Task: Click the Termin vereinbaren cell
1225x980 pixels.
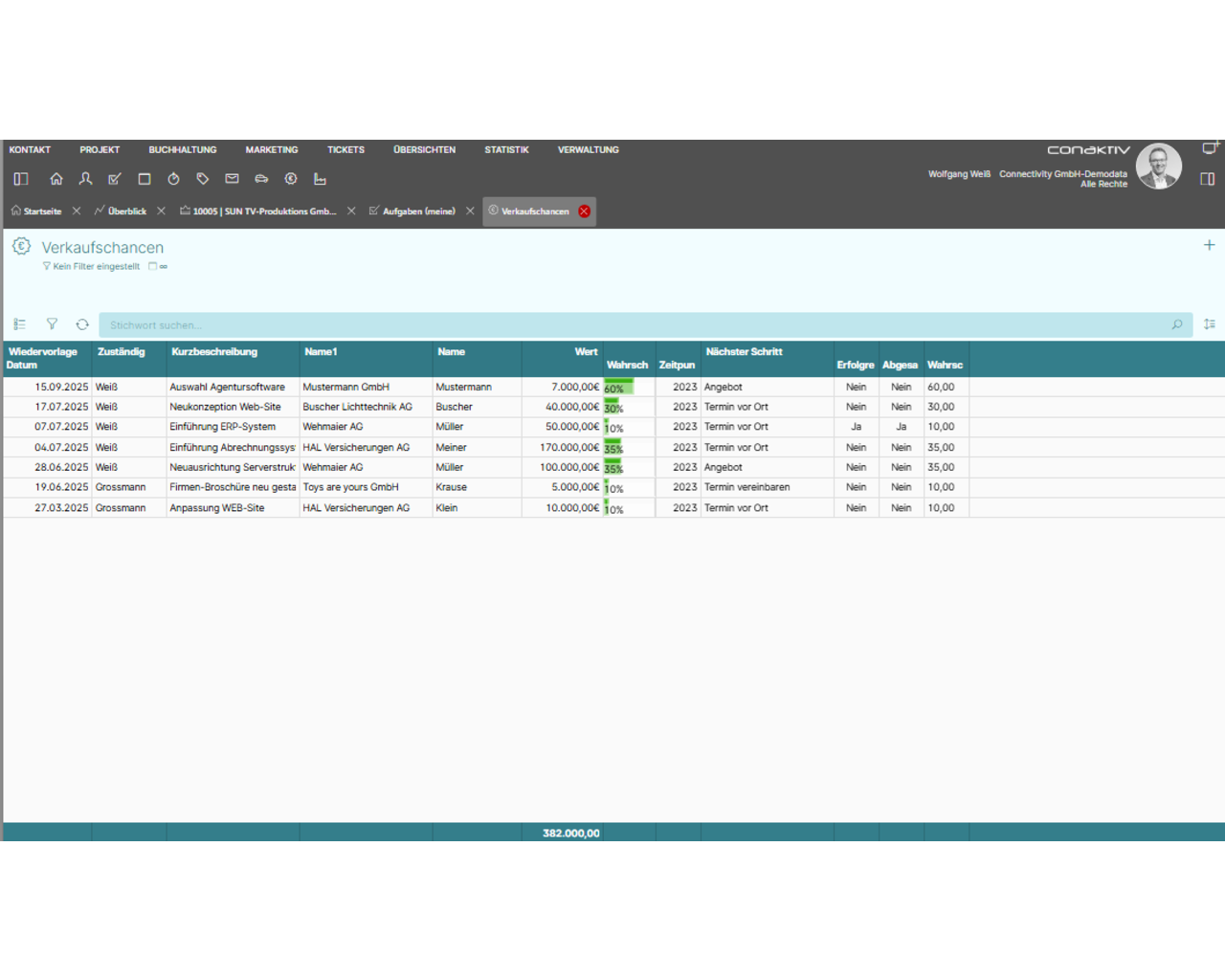Action: click(768, 487)
